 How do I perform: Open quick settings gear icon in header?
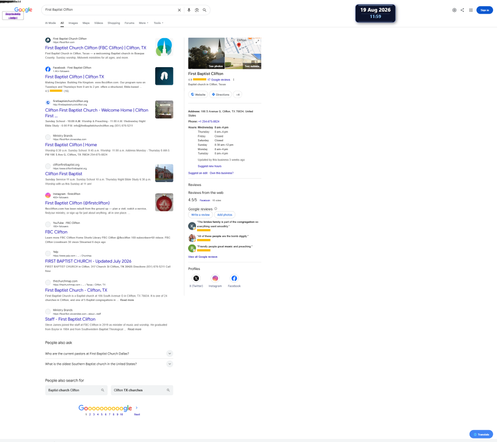click(x=454, y=10)
